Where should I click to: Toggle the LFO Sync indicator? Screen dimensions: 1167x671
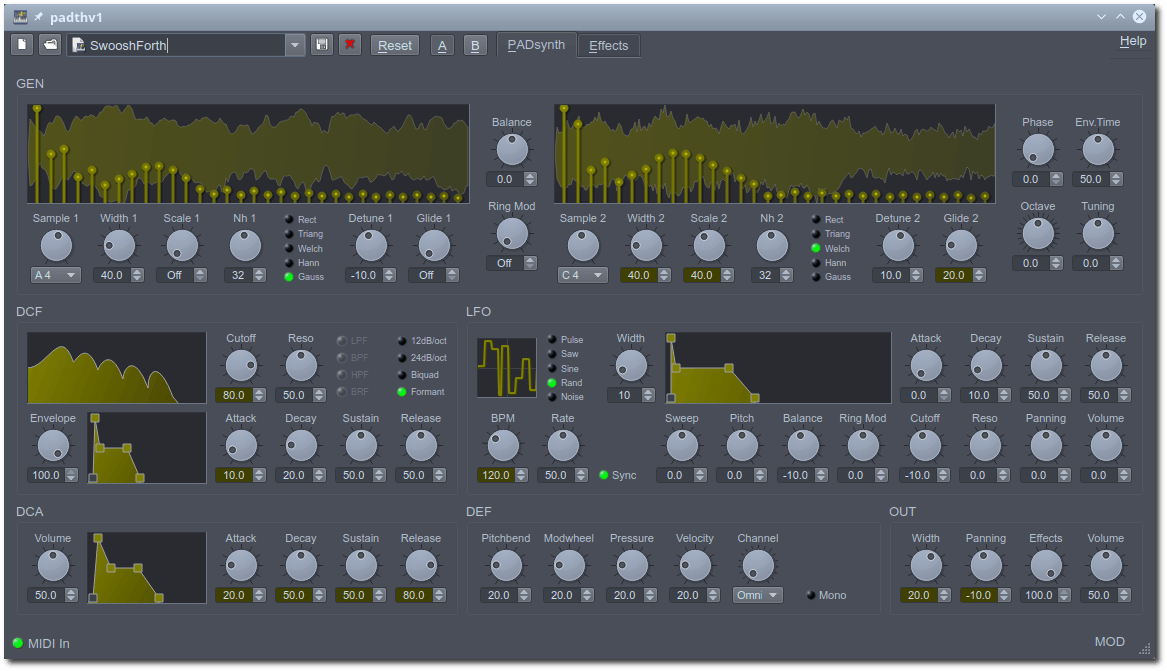(x=604, y=475)
